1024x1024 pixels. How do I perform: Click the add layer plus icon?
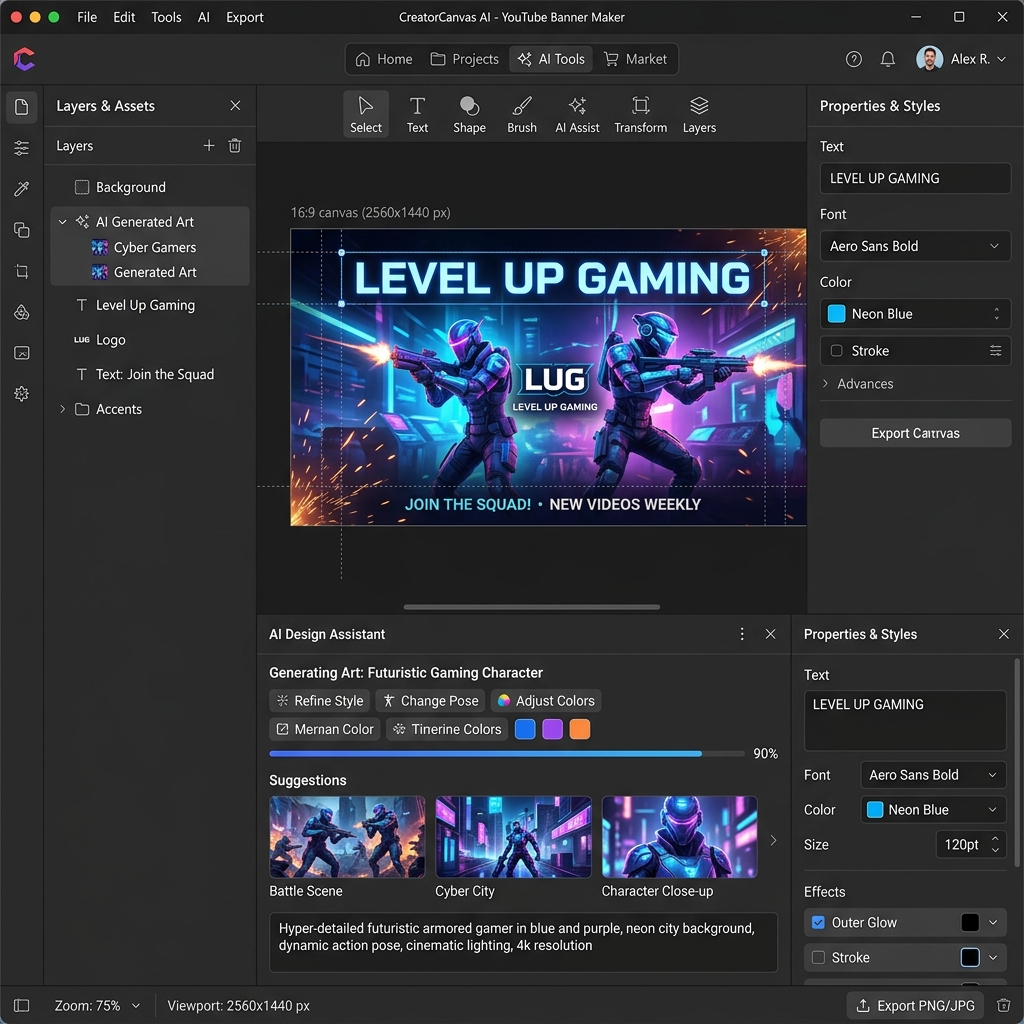tap(209, 146)
